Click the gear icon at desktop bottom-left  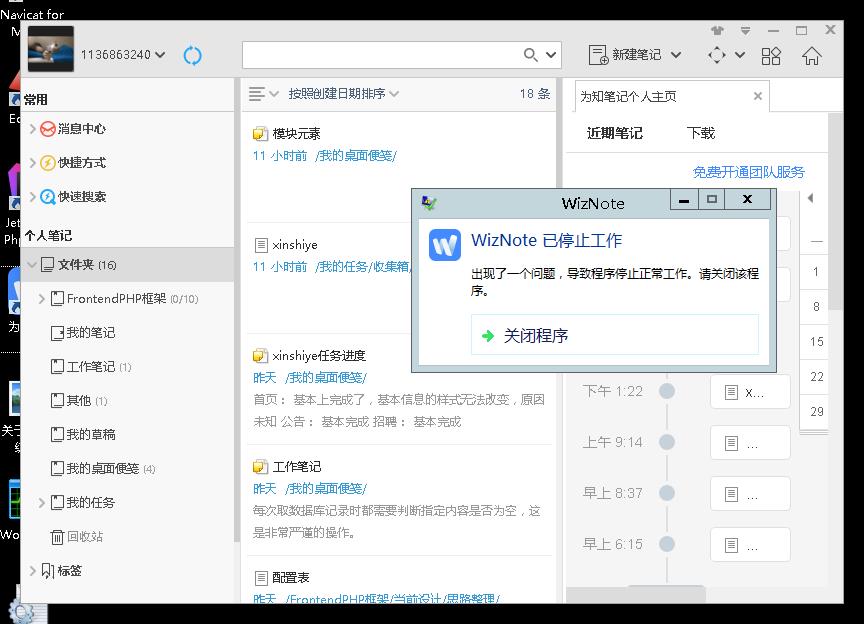point(22,612)
